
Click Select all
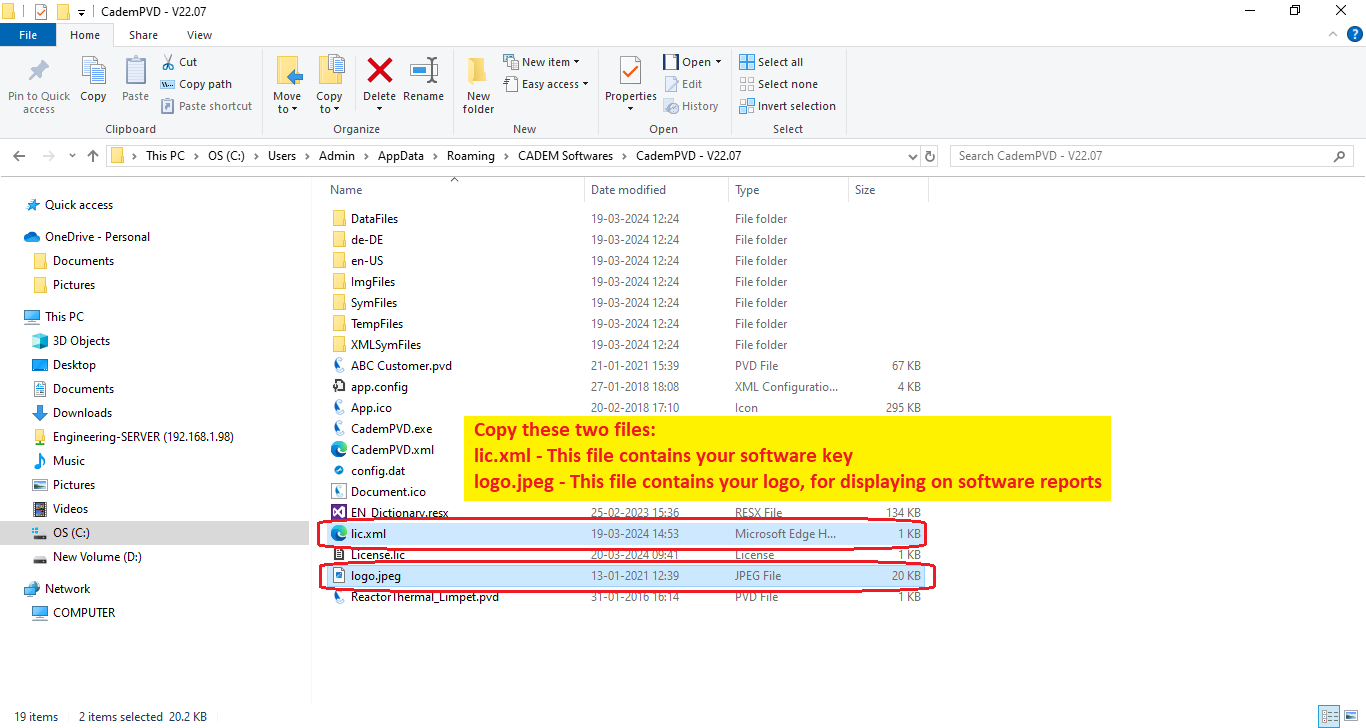(x=771, y=62)
